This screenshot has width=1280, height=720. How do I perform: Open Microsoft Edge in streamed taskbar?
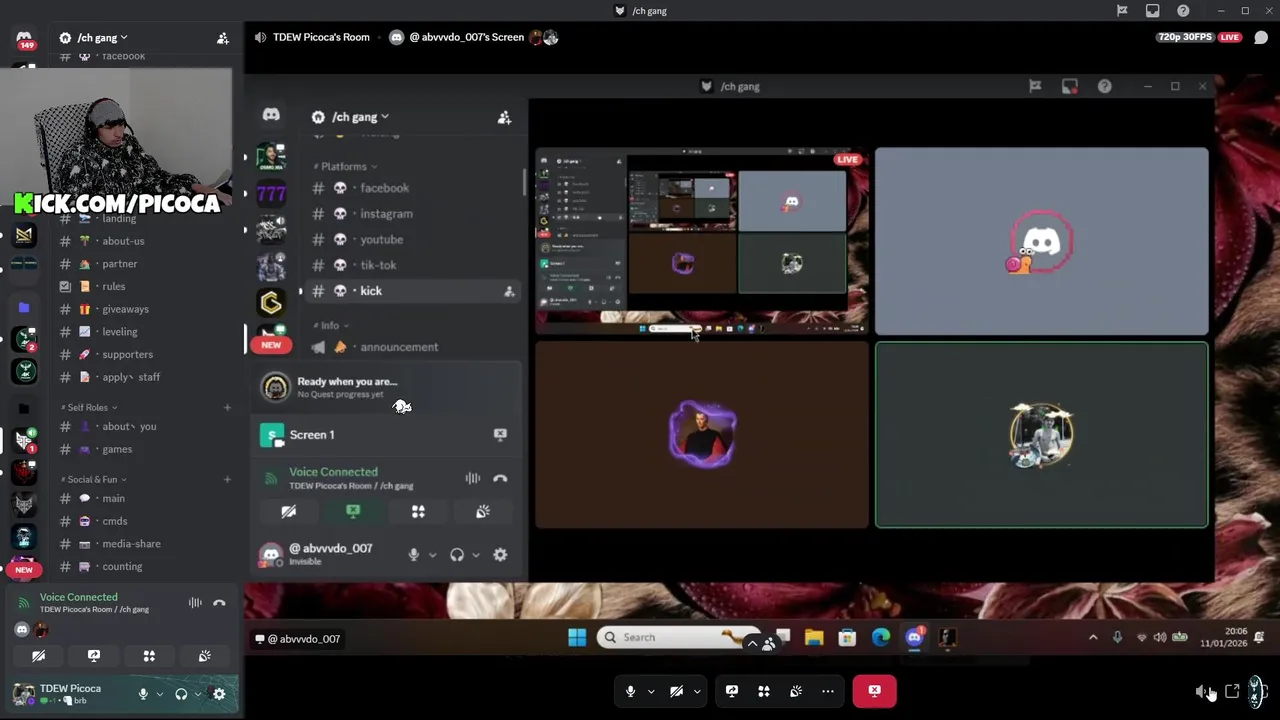(881, 638)
